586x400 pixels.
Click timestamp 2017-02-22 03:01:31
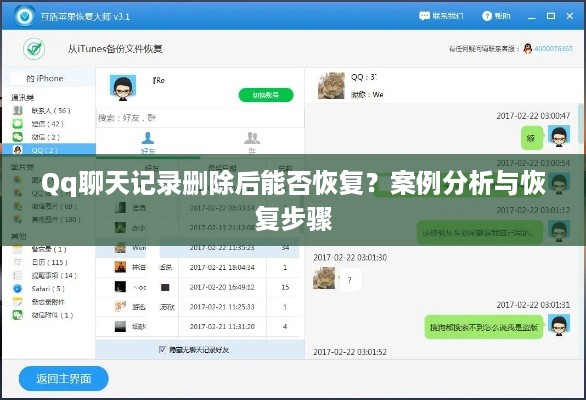tap(533, 305)
